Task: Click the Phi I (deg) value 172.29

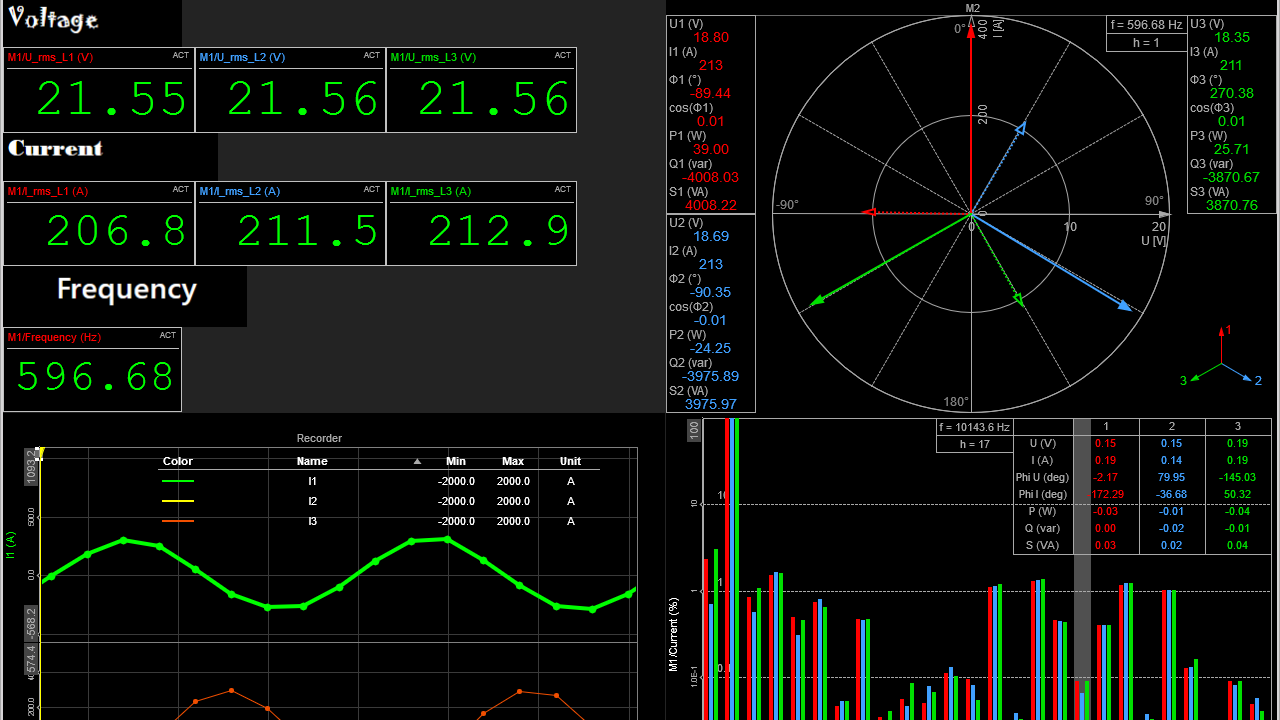Action: click(1107, 494)
